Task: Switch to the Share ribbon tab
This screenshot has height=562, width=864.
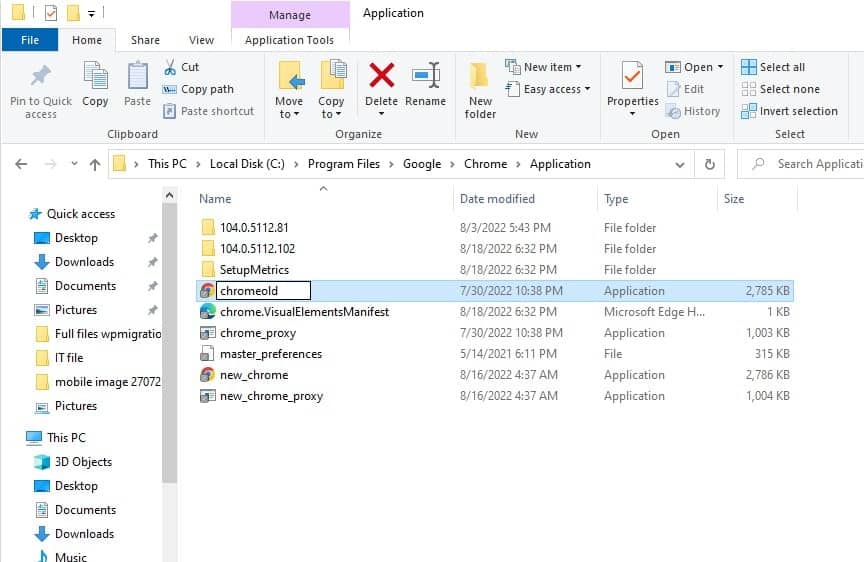Action: pos(145,40)
